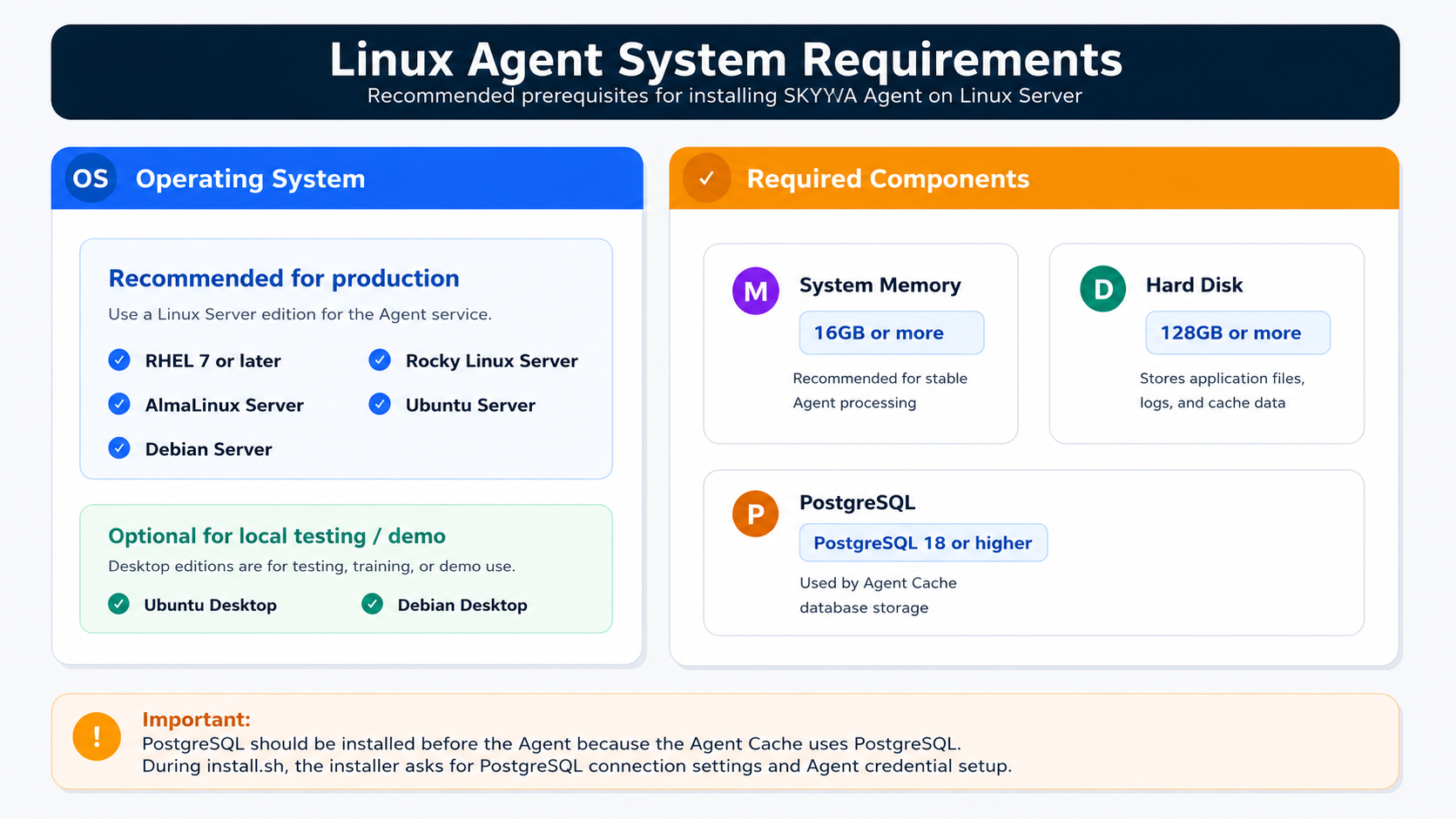
Task: Click the OS circle icon
Action: pos(91,178)
